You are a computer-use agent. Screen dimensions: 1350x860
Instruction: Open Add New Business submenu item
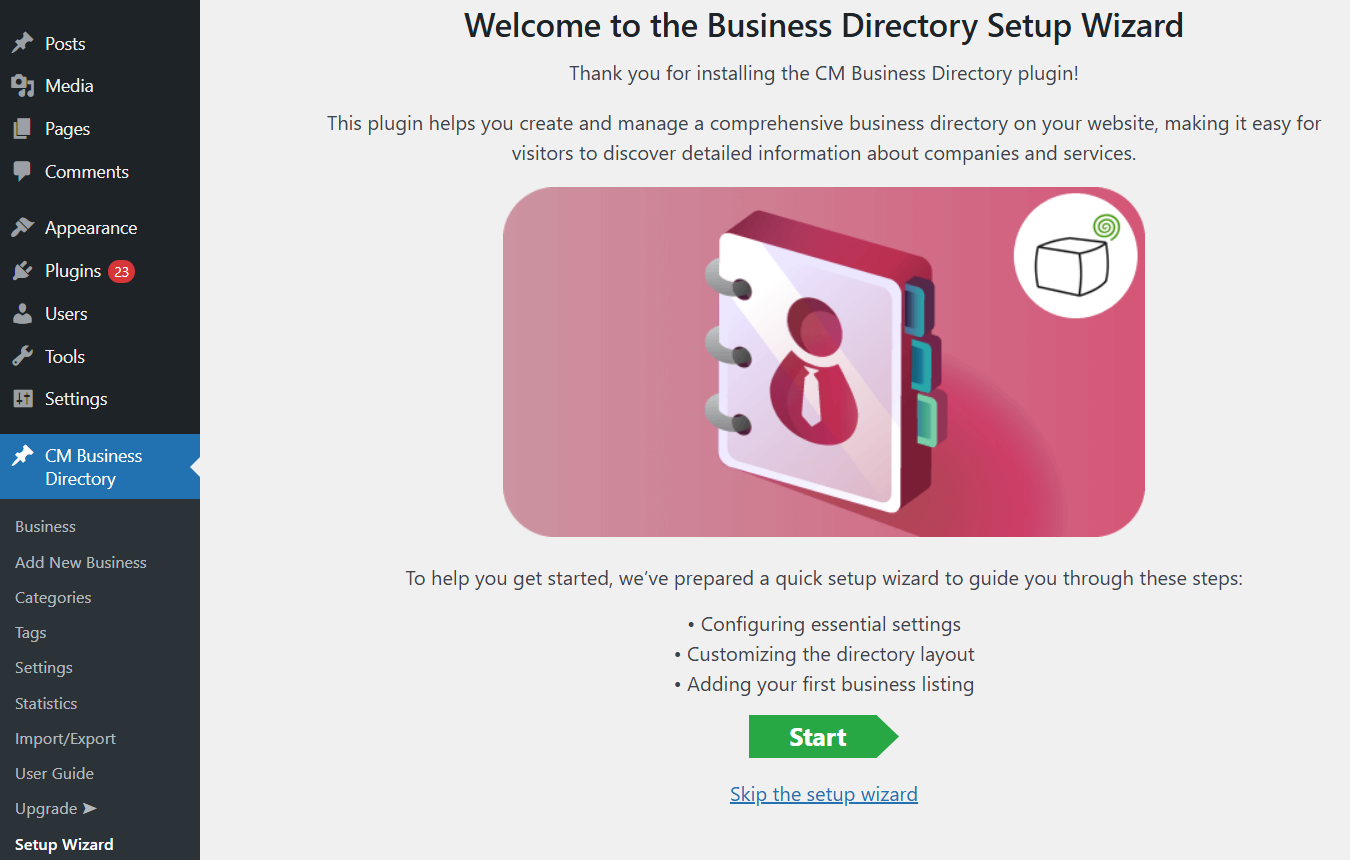(x=81, y=562)
